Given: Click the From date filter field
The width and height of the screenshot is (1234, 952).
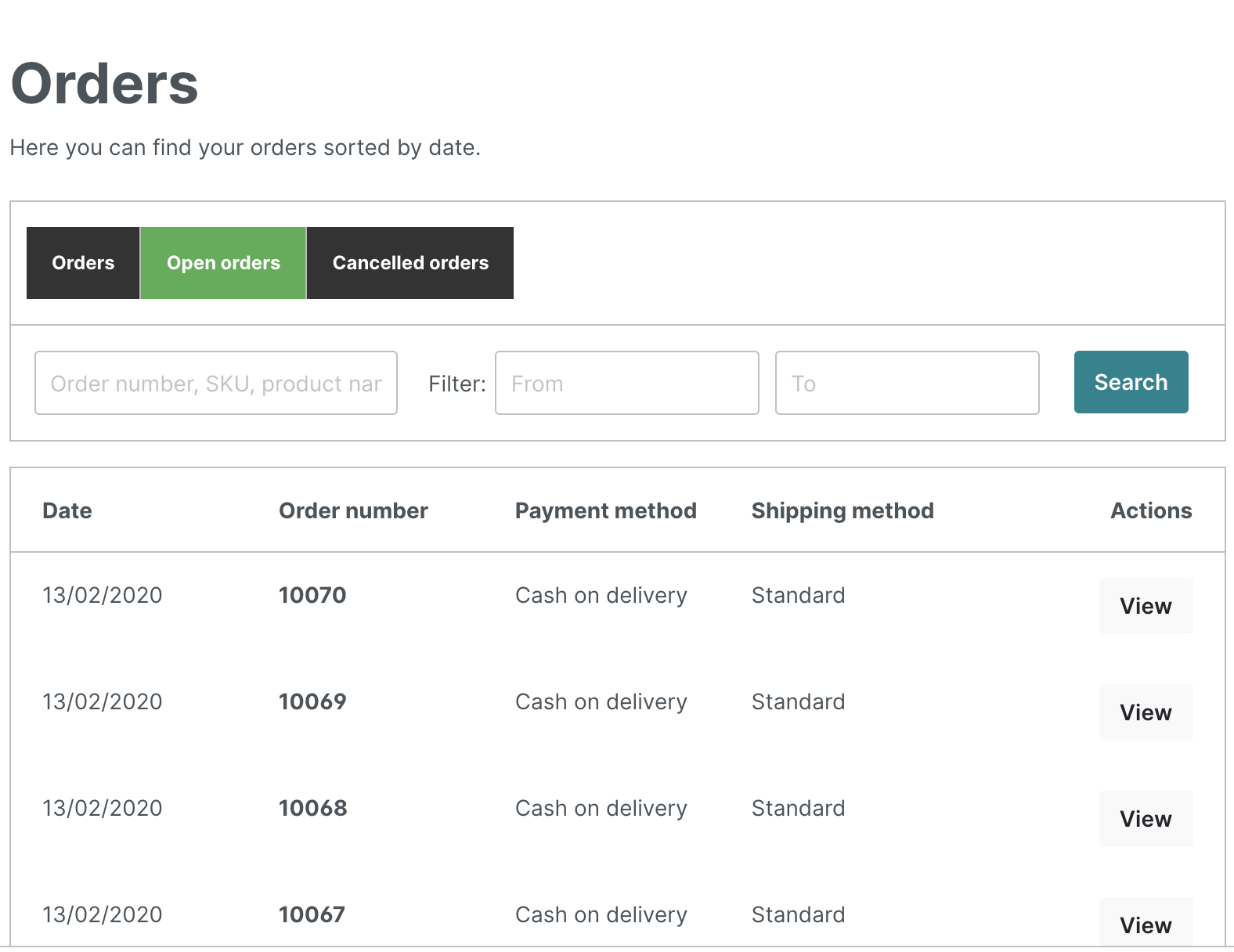Looking at the screenshot, I should tap(627, 383).
